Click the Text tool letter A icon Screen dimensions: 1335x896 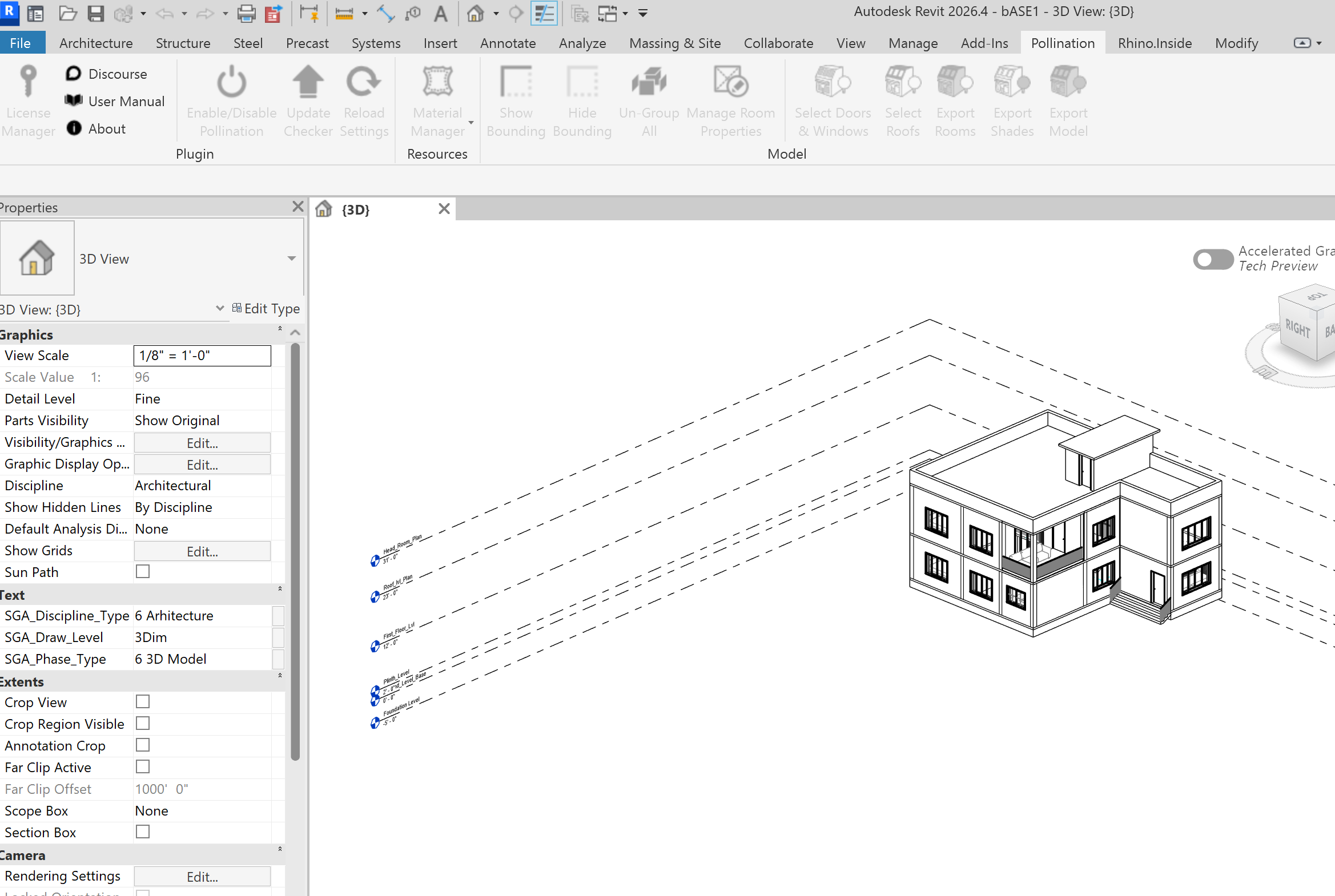[x=440, y=13]
